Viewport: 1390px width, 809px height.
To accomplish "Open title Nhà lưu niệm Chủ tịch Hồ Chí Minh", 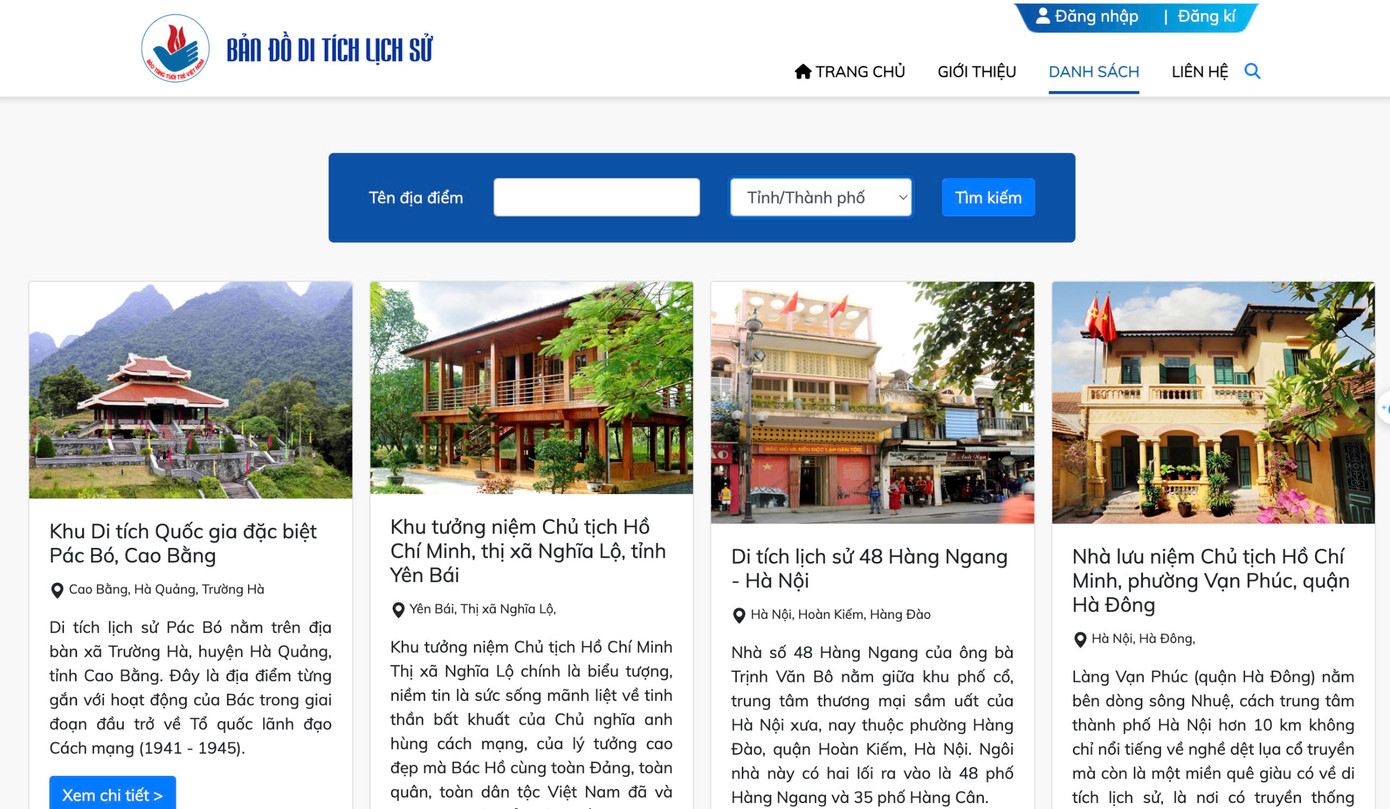I will tap(1211, 580).
